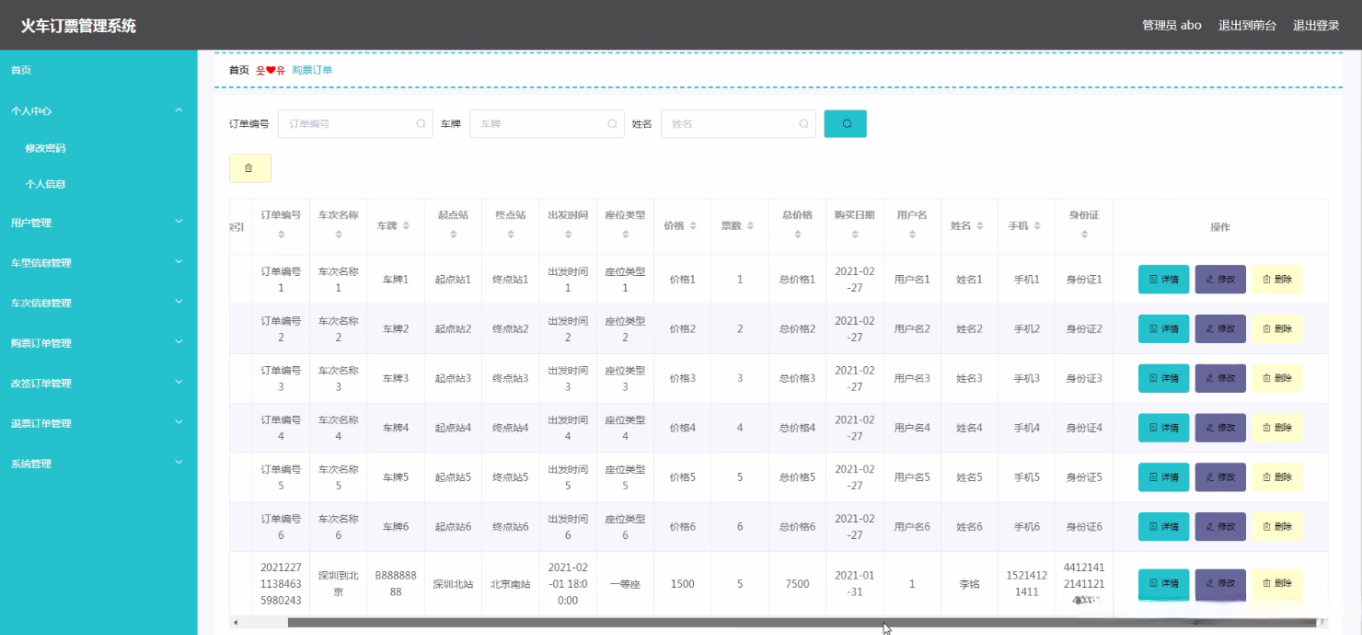This screenshot has height=635, width=1362.
Task: Collapse the 个人中心 sidebar section
Action: (x=98, y=111)
